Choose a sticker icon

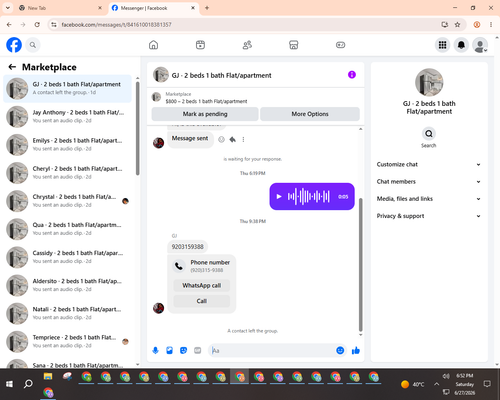click(183, 350)
